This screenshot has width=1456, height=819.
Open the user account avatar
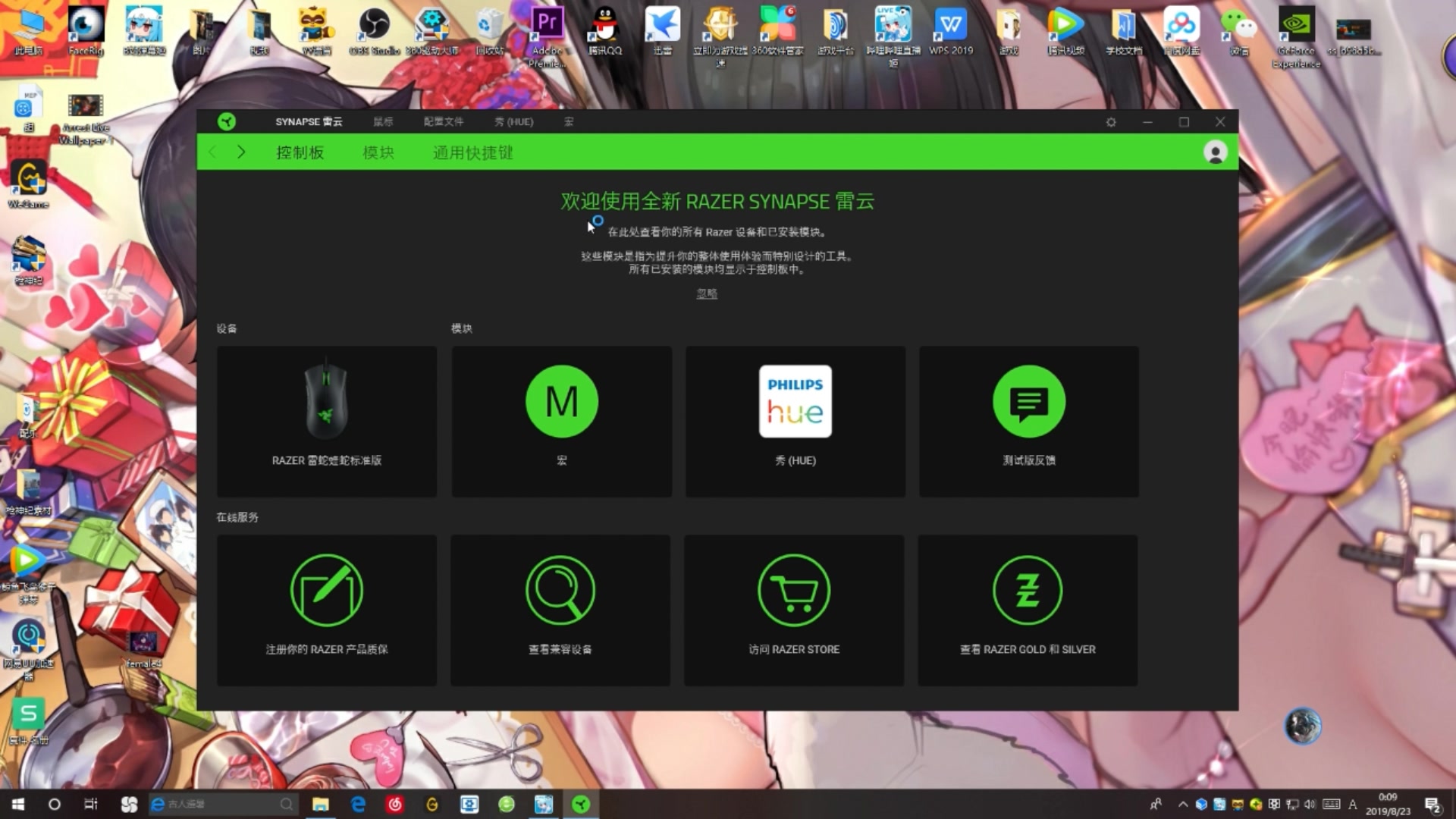(x=1216, y=152)
